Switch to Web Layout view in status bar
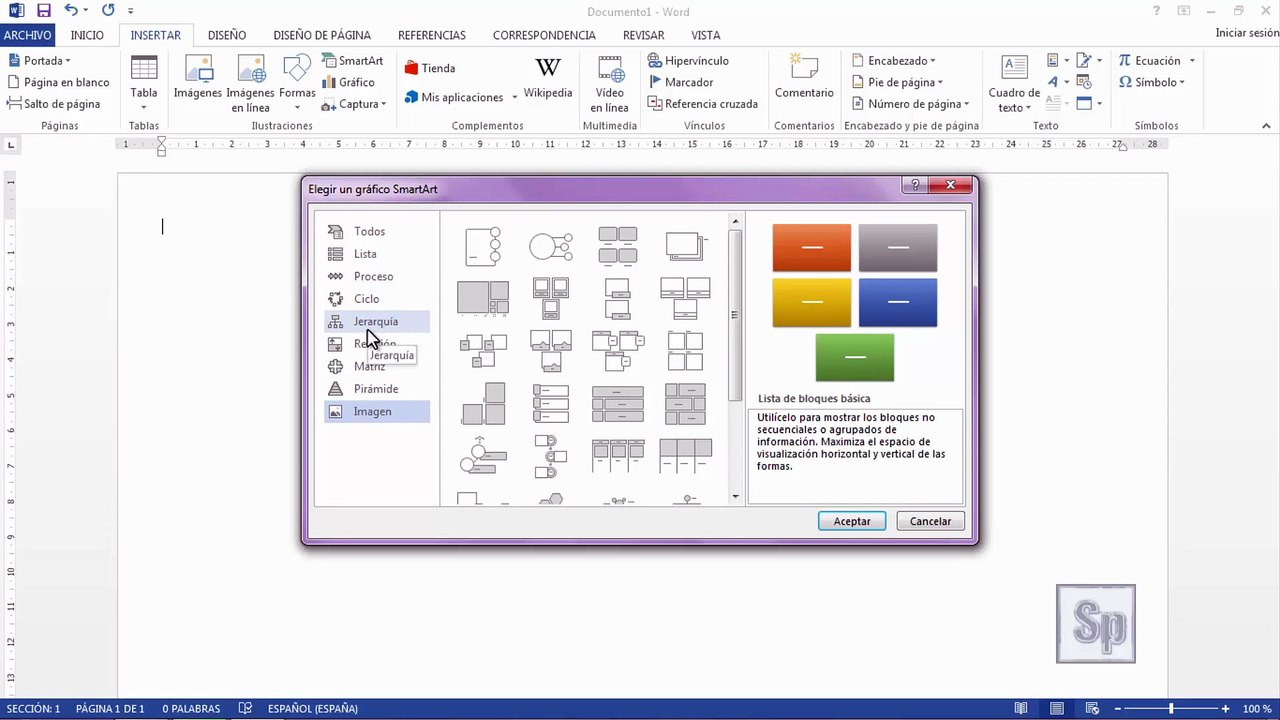Screen dimensions: 1280x720 point(1093,709)
